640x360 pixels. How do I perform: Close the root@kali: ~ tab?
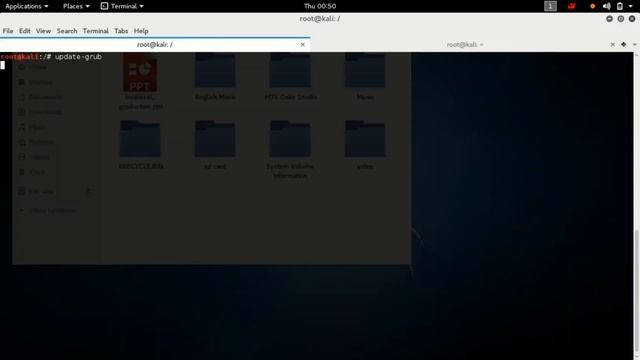tap(613, 44)
